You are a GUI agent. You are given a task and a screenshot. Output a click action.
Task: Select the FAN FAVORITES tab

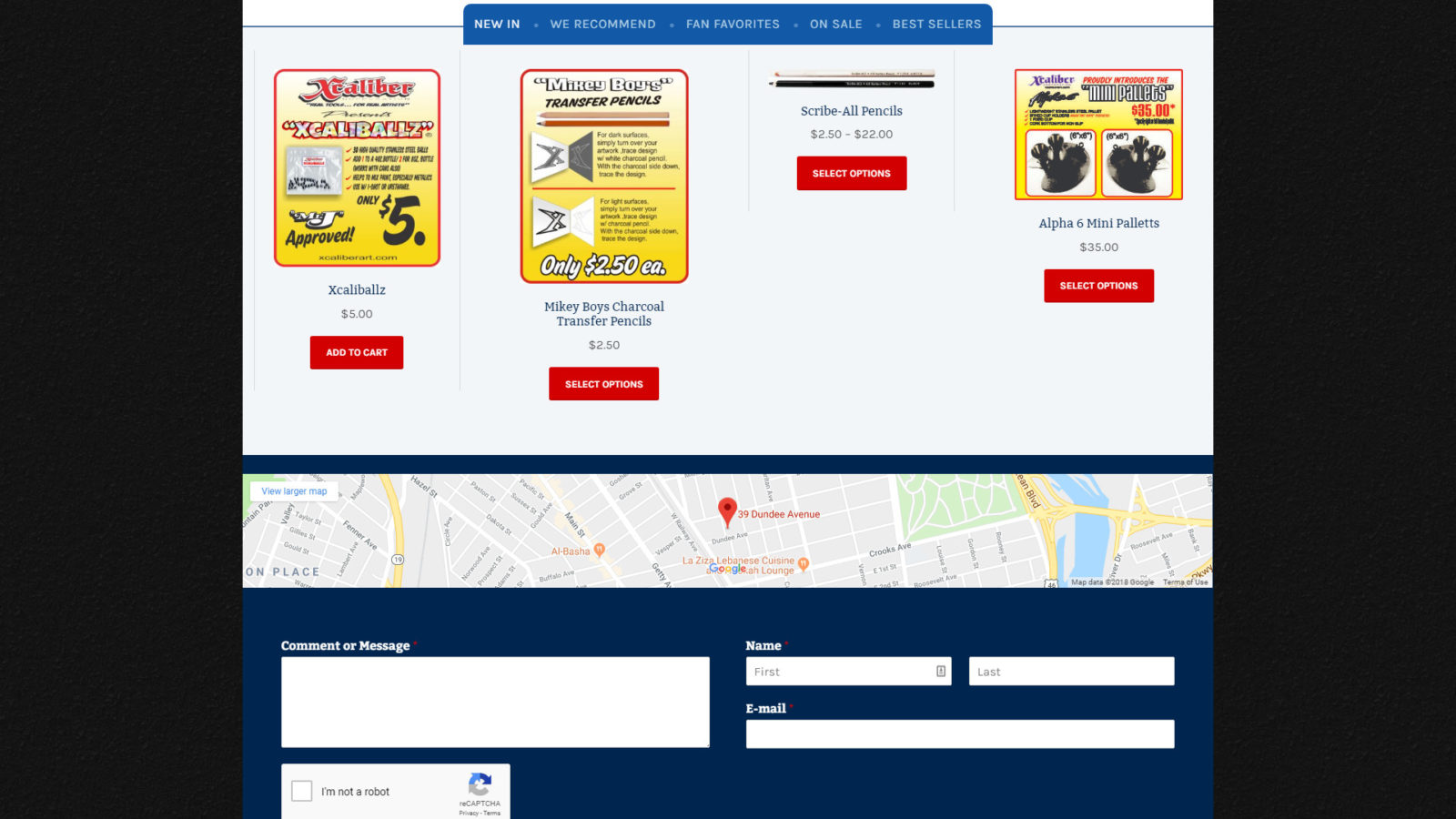[x=733, y=25]
